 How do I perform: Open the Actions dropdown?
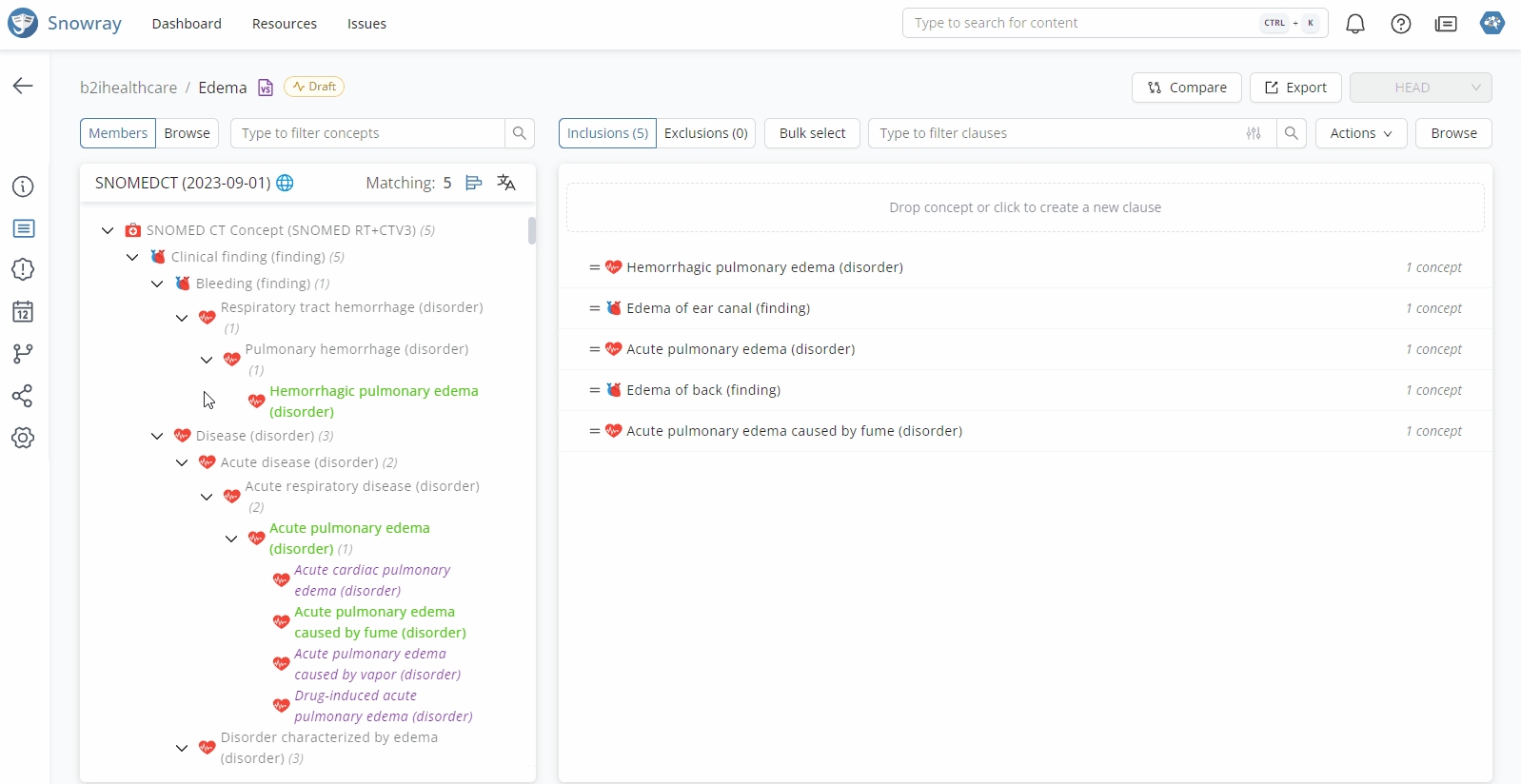tap(1360, 133)
